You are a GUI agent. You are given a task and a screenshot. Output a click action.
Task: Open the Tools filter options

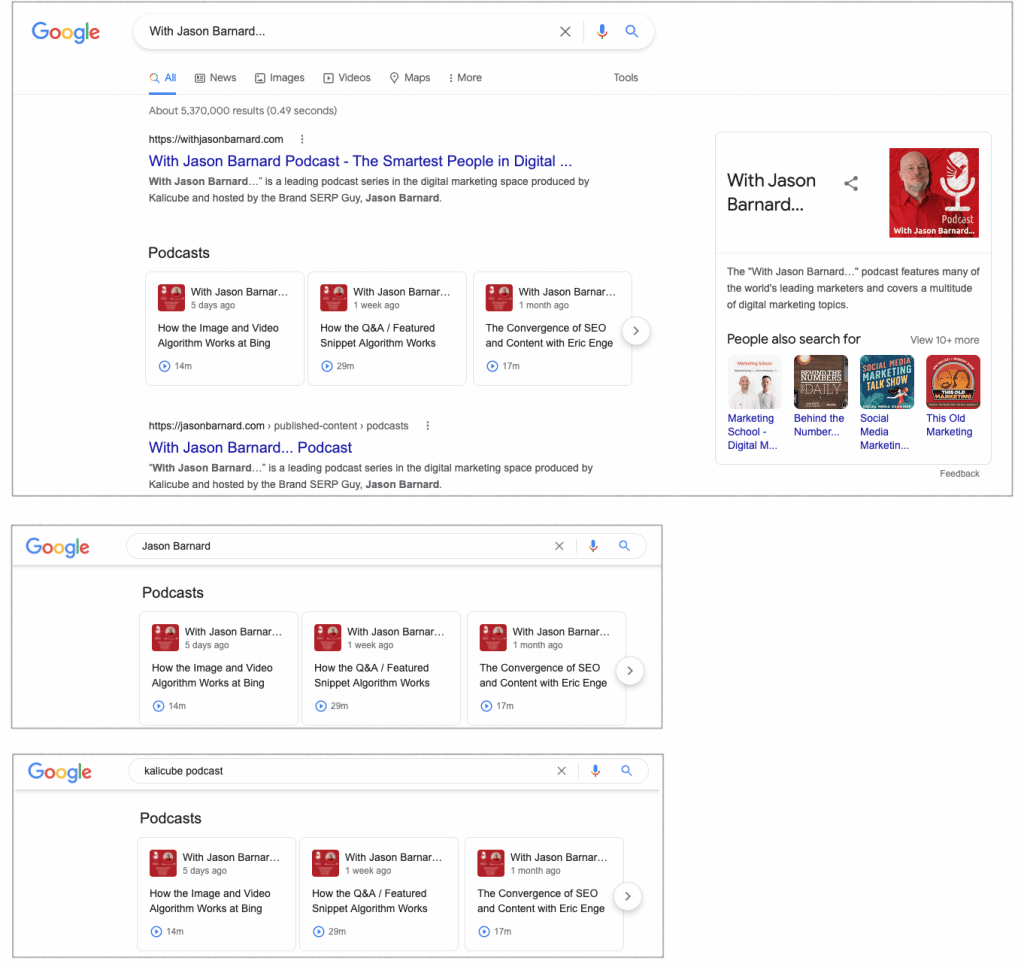pos(626,78)
